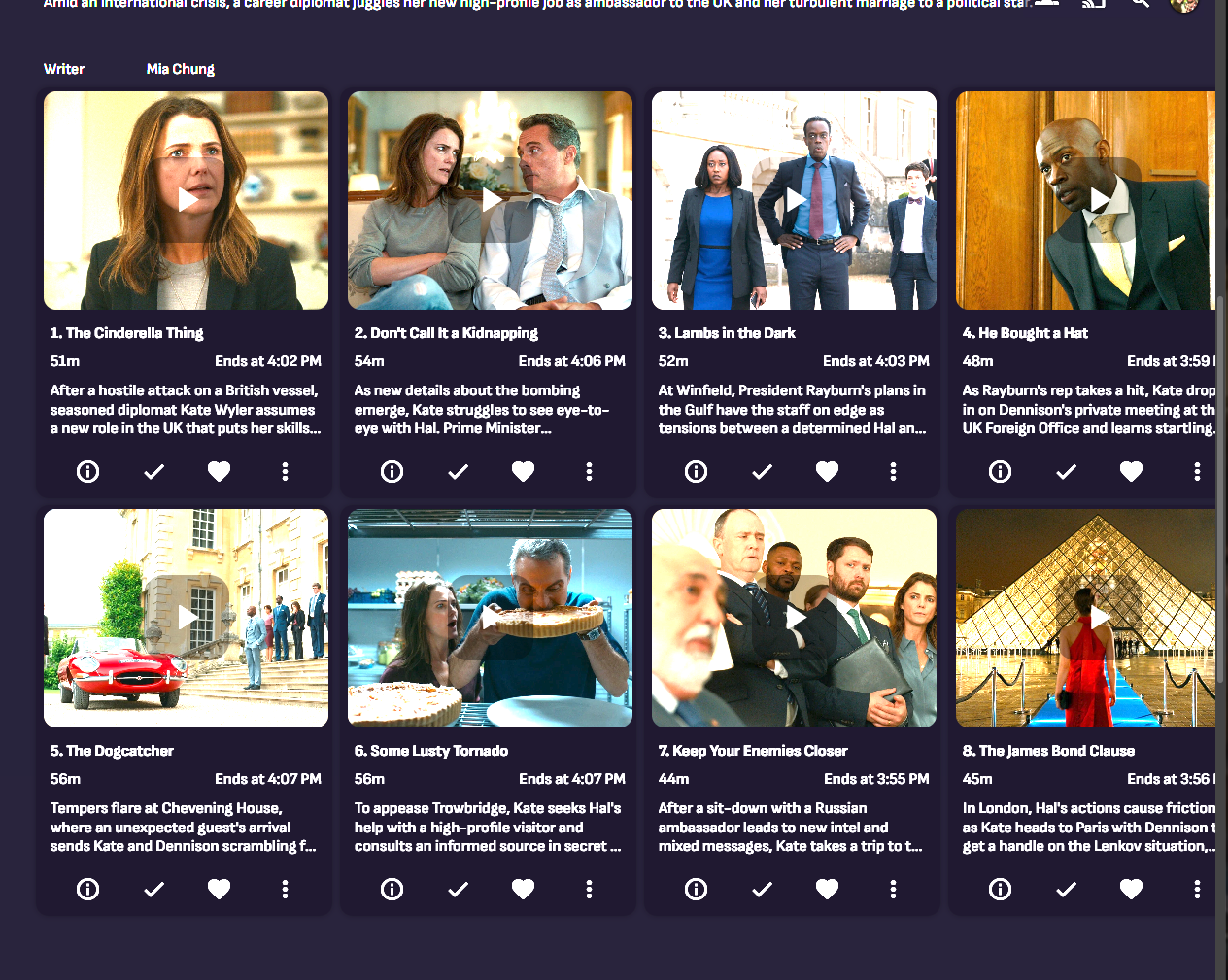Open the '1. The Cinderella Thing' title link
The height and width of the screenshot is (980, 1228).
coord(127,333)
